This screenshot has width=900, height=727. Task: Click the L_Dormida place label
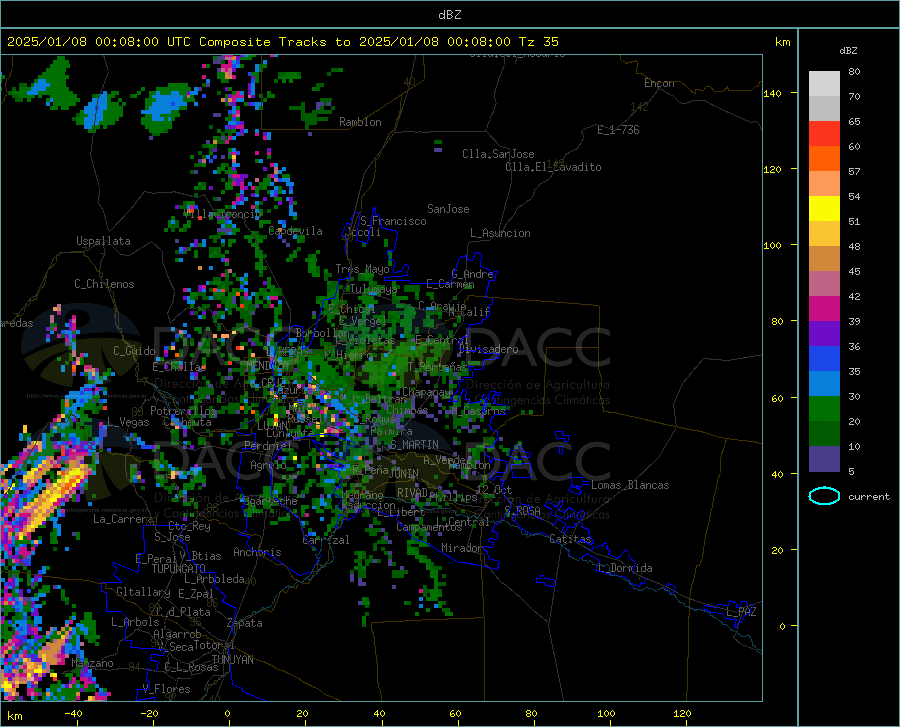coord(624,568)
